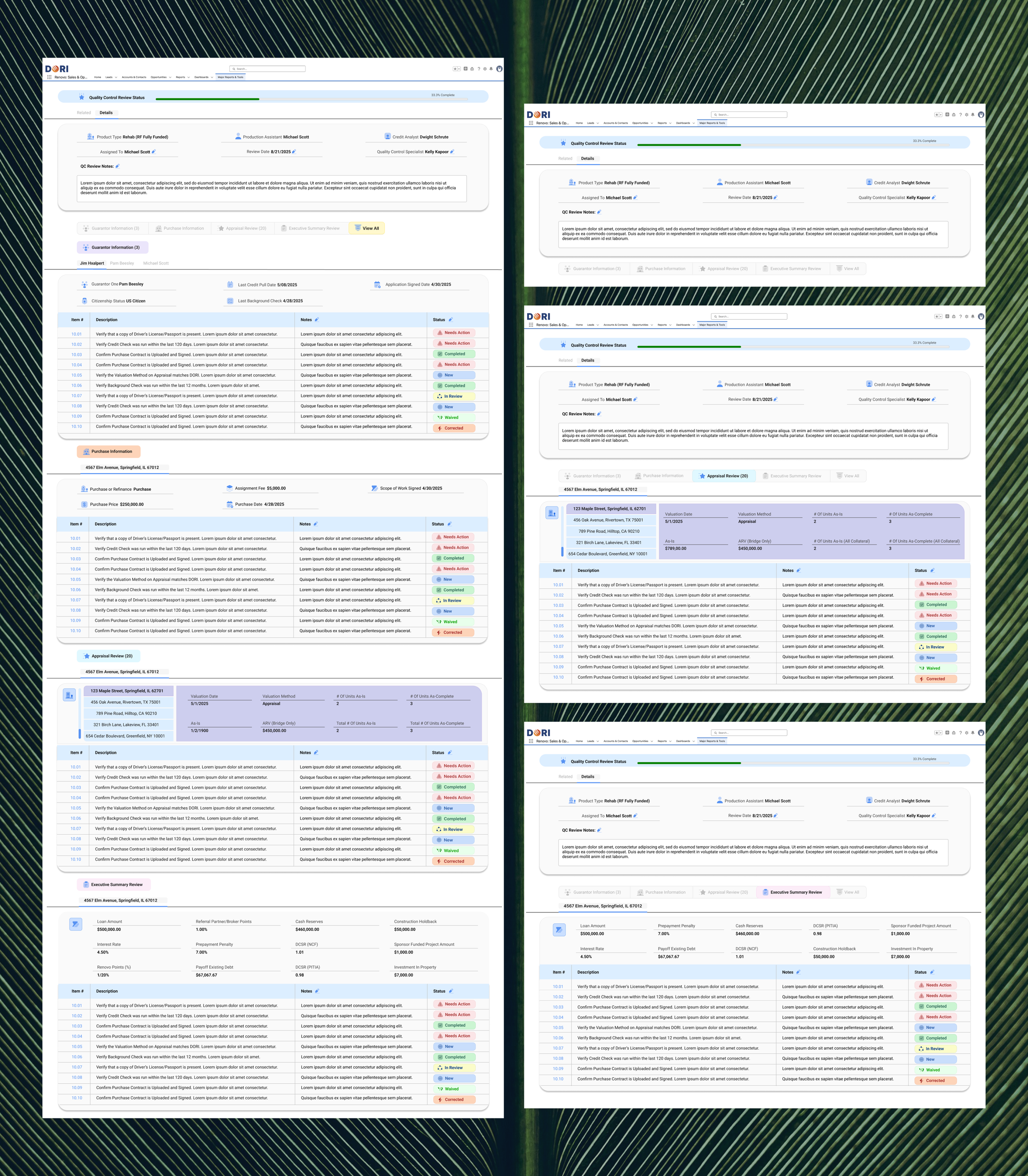The image size is (1028, 1176).
Task: Edit Quality Control Specialist pencil in tall left frame
Action: click(452, 152)
